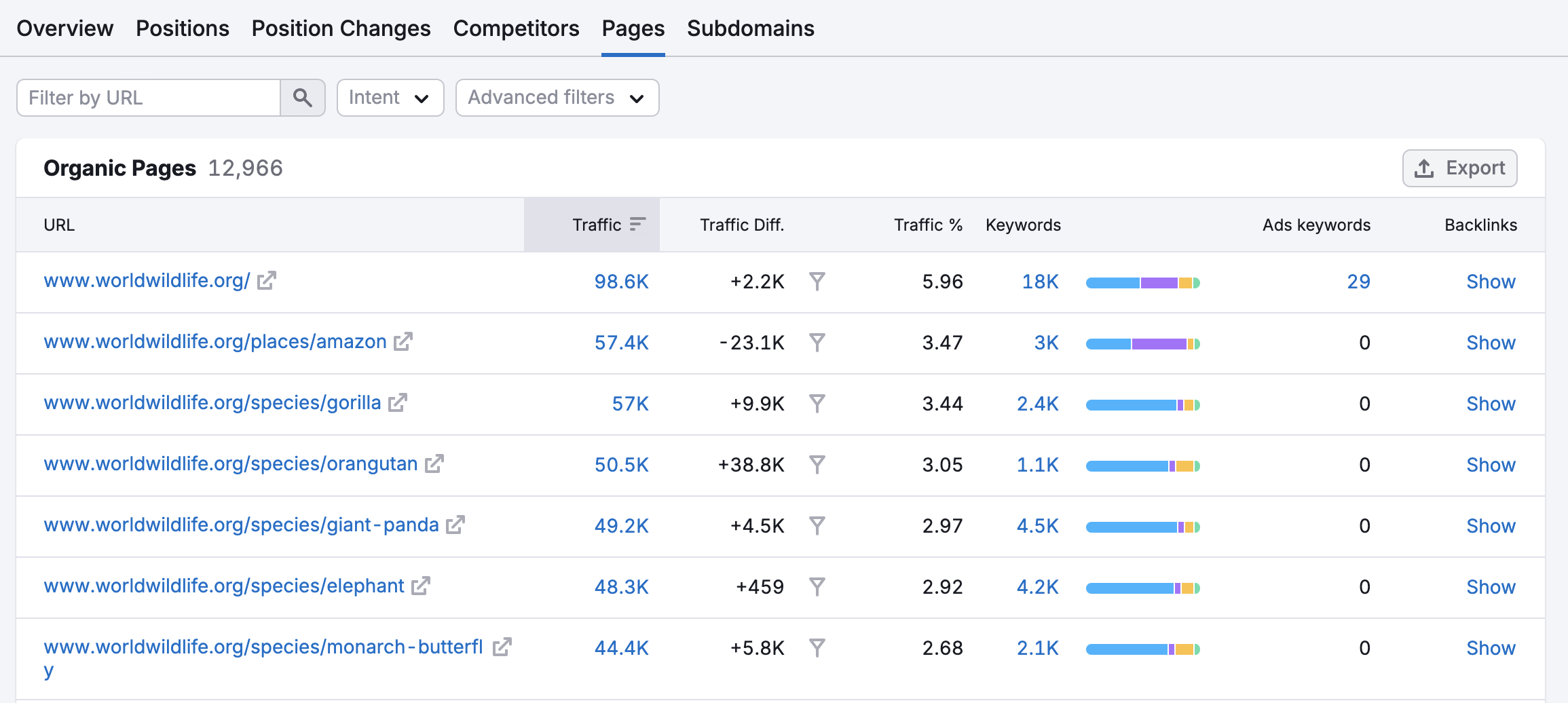The height and width of the screenshot is (703, 1568).
Task: Show backlinks for homepage row
Action: coord(1491,282)
